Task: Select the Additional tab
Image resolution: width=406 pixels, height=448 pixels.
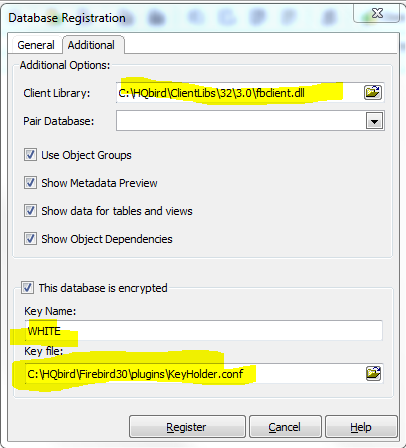Action: 91,45
